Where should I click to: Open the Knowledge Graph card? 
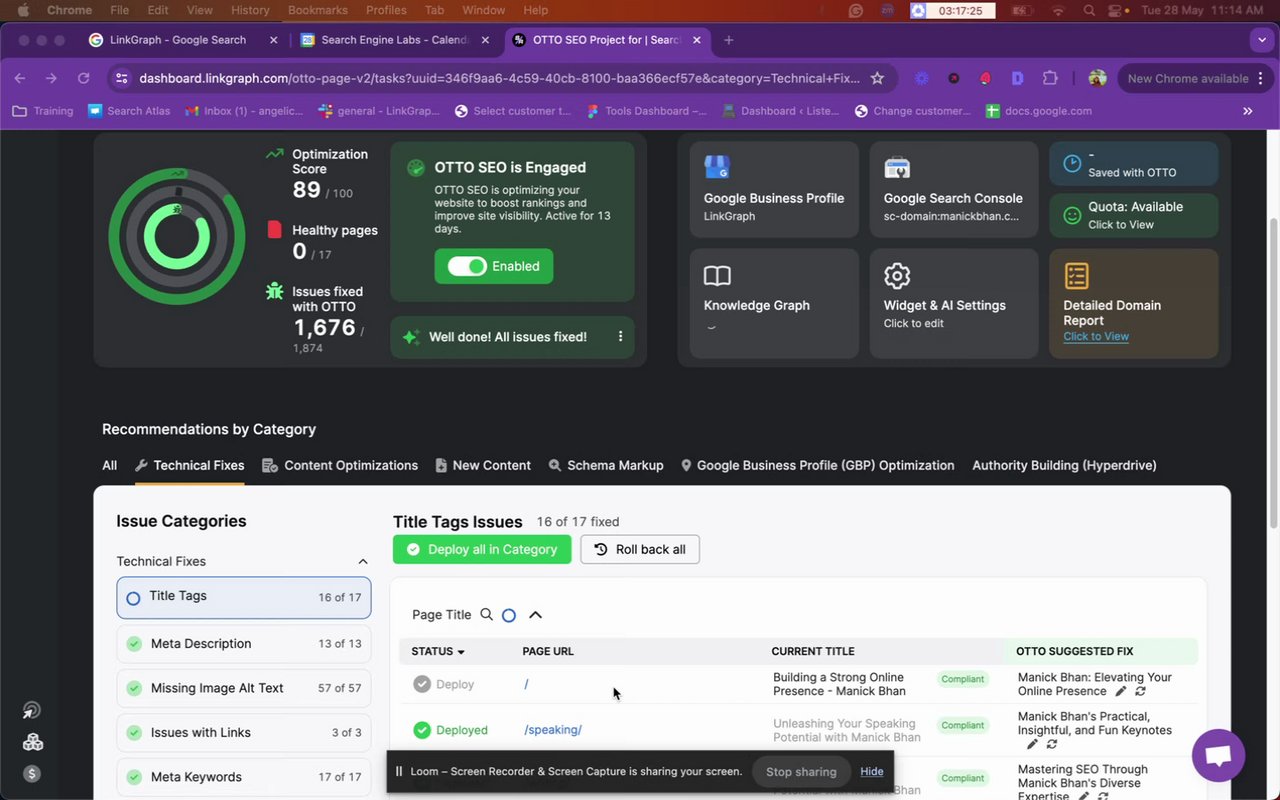(774, 303)
